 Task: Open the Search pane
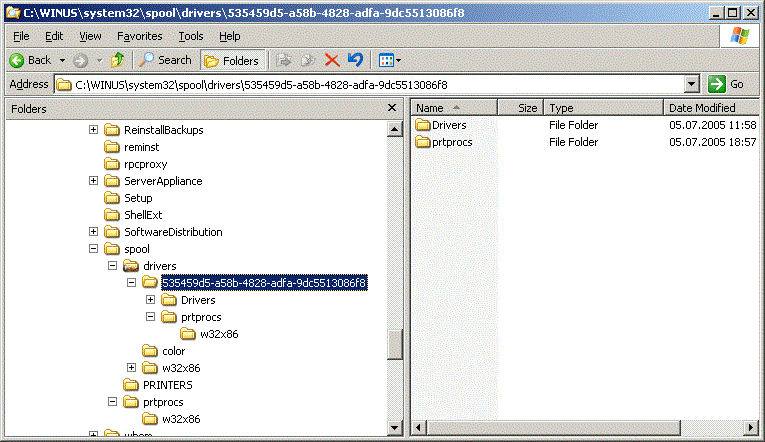[x=166, y=60]
